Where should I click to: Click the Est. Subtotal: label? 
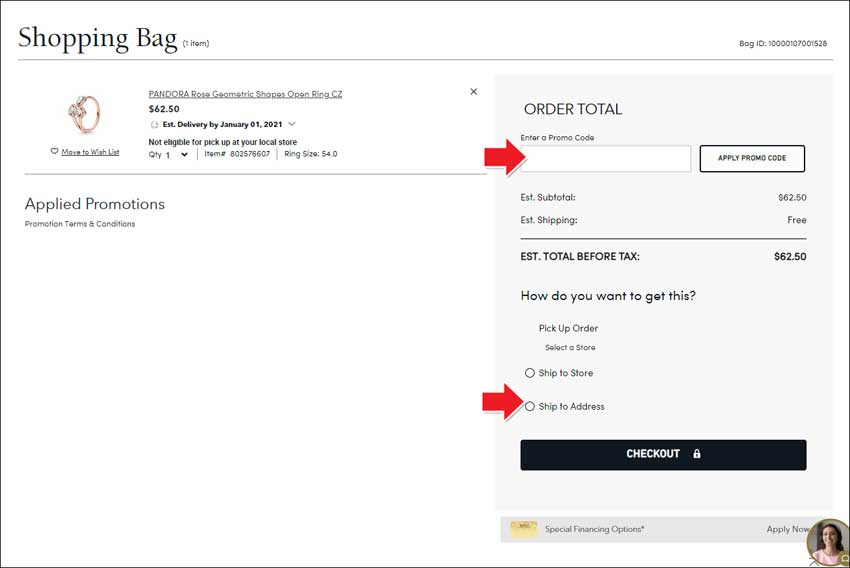(548, 197)
